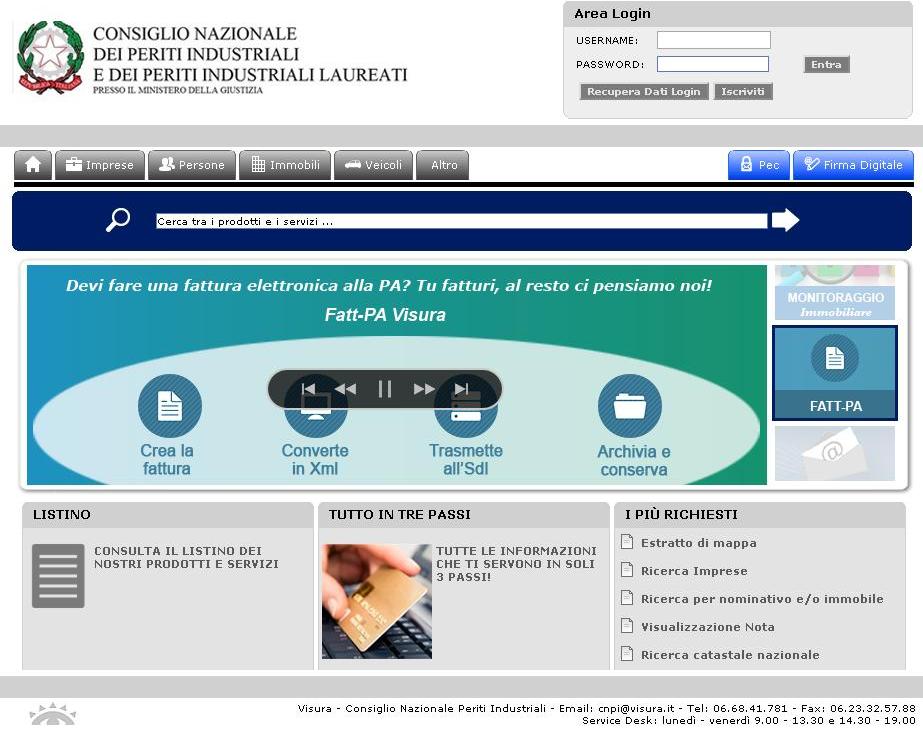
Task: Open Estratto di mappa link
Action: [699, 543]
